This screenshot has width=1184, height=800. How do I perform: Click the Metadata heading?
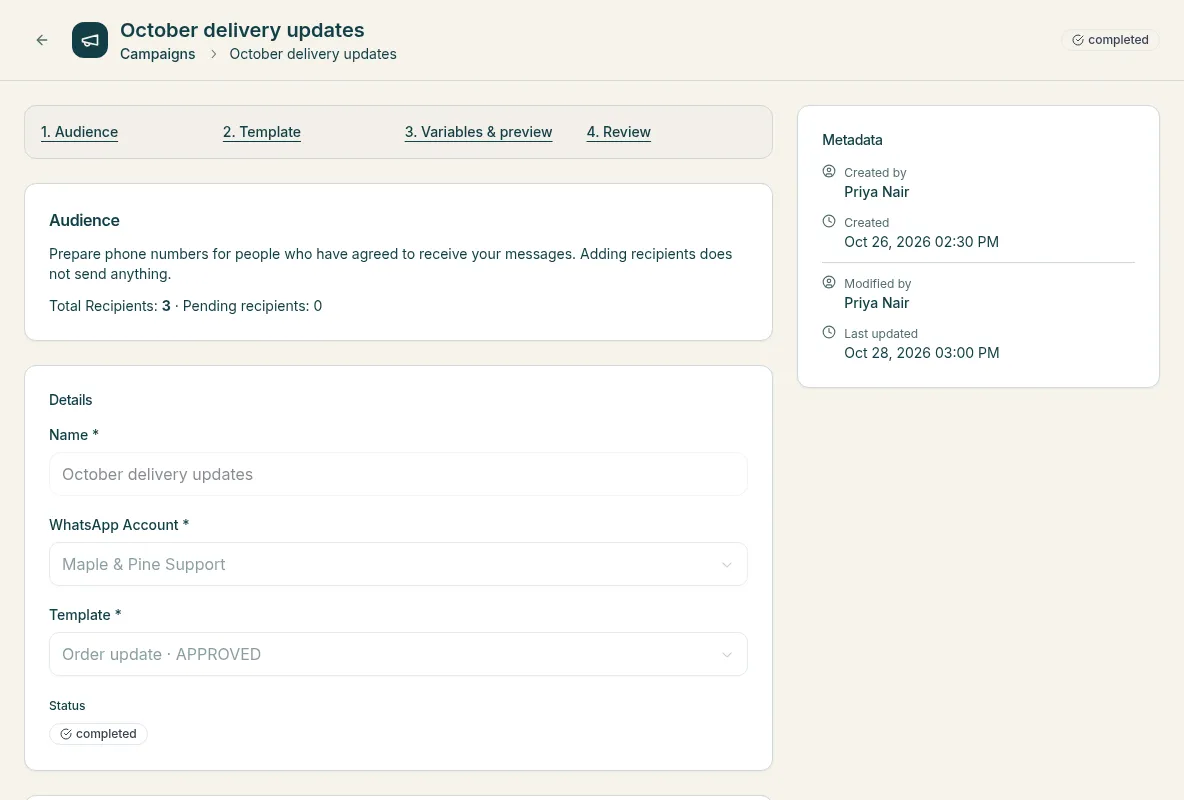click(852, 140)
